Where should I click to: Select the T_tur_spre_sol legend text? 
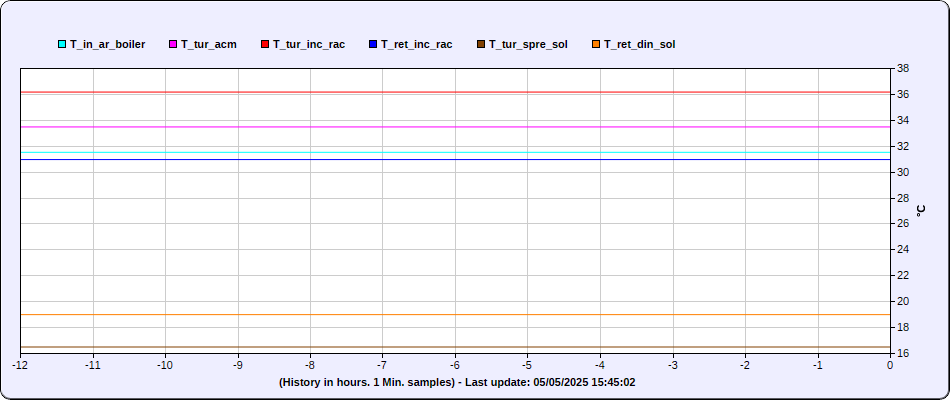click(x=528, y=45)
